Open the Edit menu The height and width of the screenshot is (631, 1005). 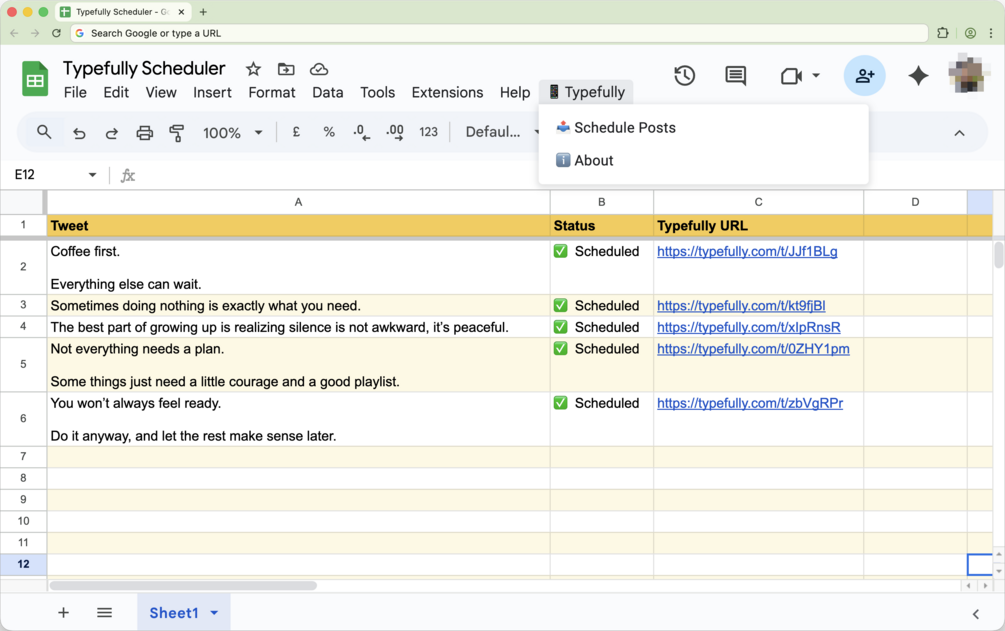click(116, 92)
